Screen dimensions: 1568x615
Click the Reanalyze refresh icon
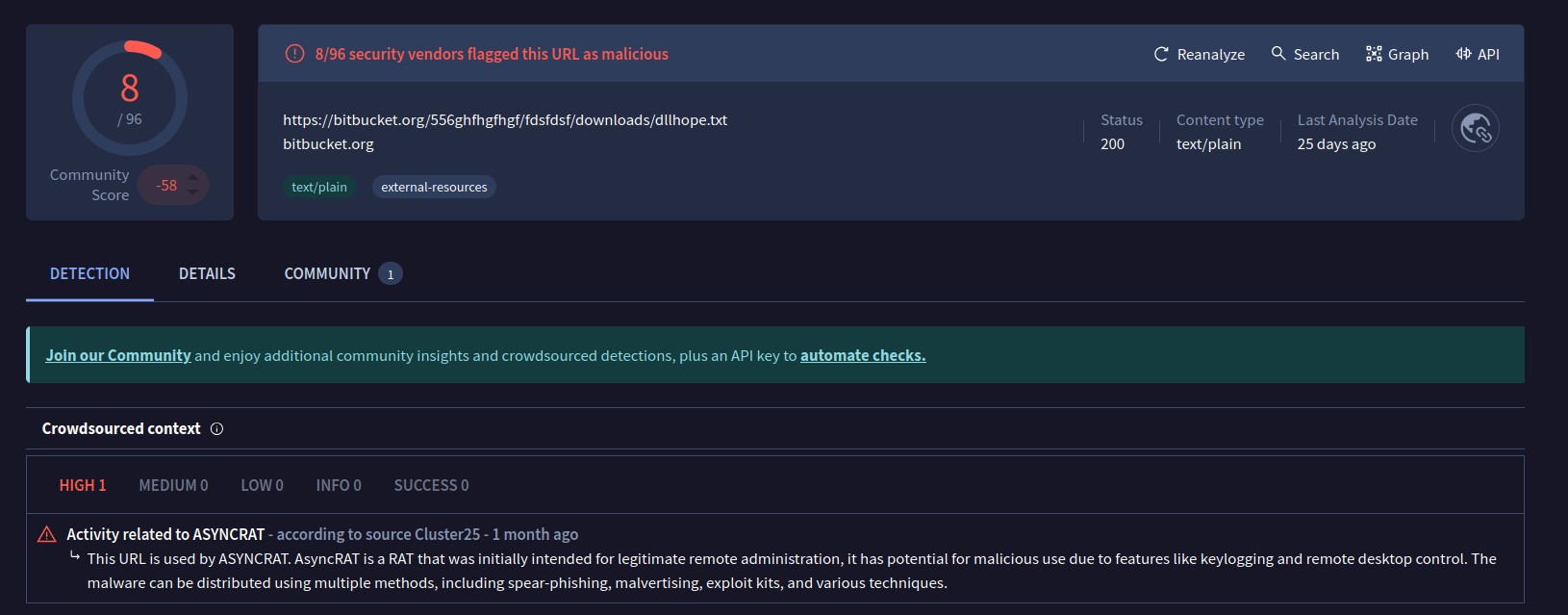(x=1161, y=55)
